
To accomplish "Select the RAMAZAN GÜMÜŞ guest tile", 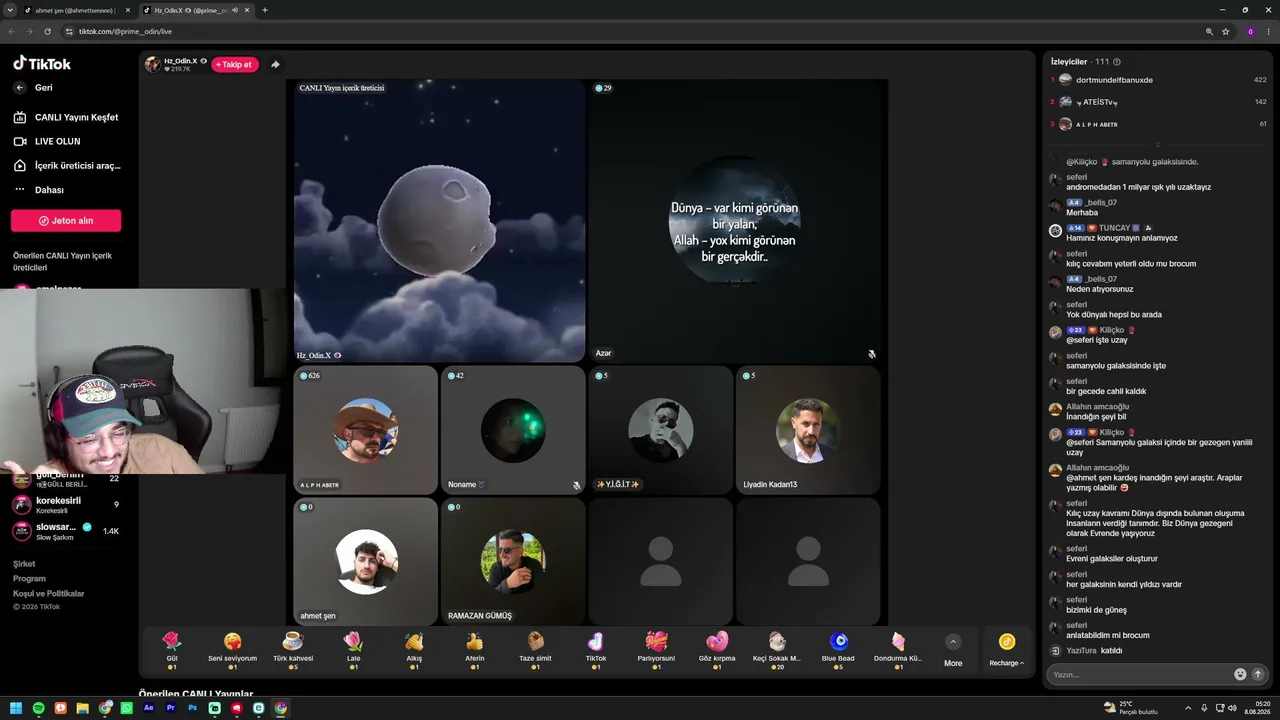I will click(513, 562).
